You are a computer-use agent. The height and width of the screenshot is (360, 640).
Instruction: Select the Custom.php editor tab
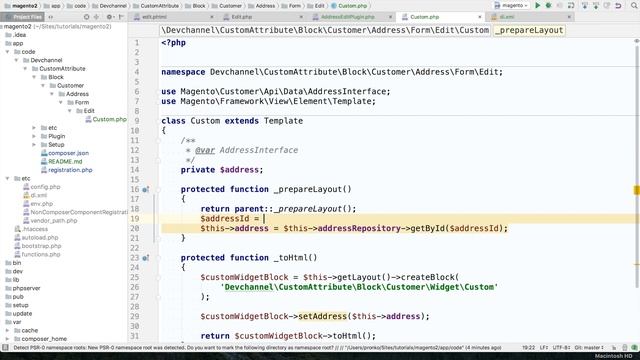[x=424, y=17]
